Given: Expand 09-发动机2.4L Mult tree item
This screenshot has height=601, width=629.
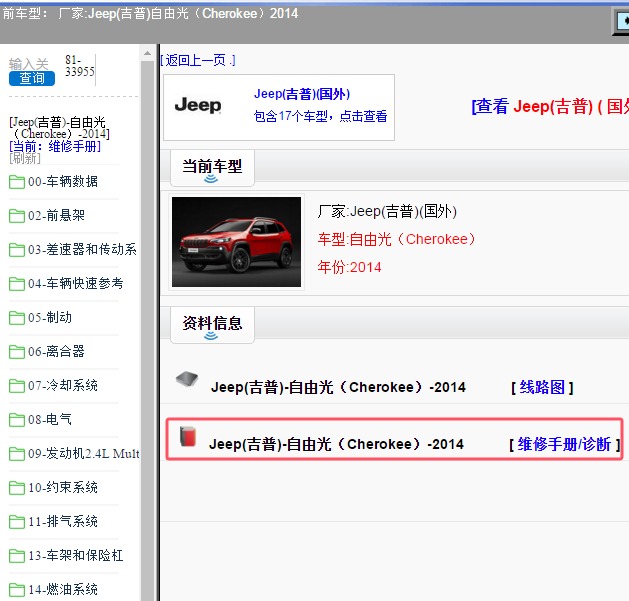Looking at the screenshot, I should tap(84, 454).
